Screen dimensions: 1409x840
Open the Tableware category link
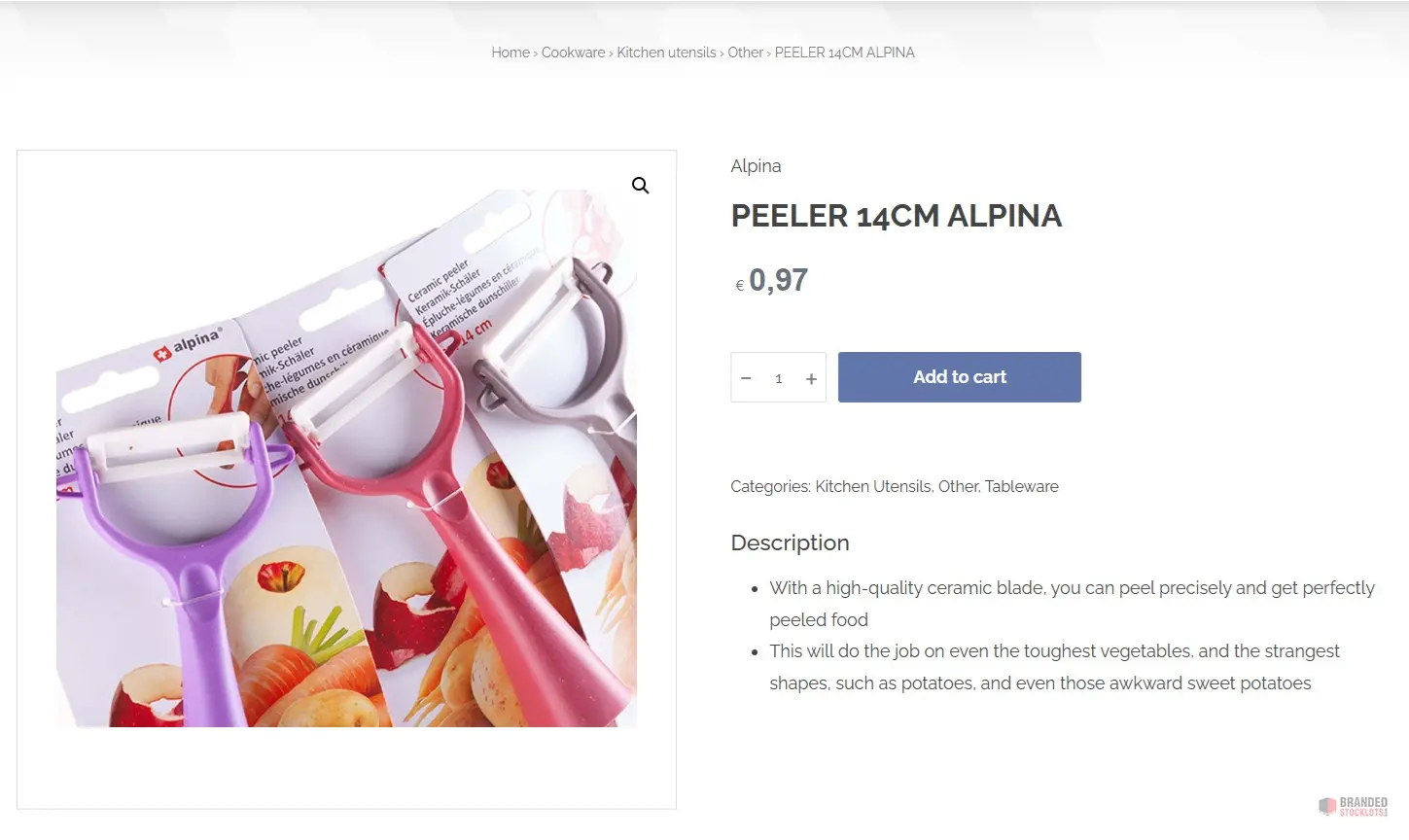coord(1021,486)
